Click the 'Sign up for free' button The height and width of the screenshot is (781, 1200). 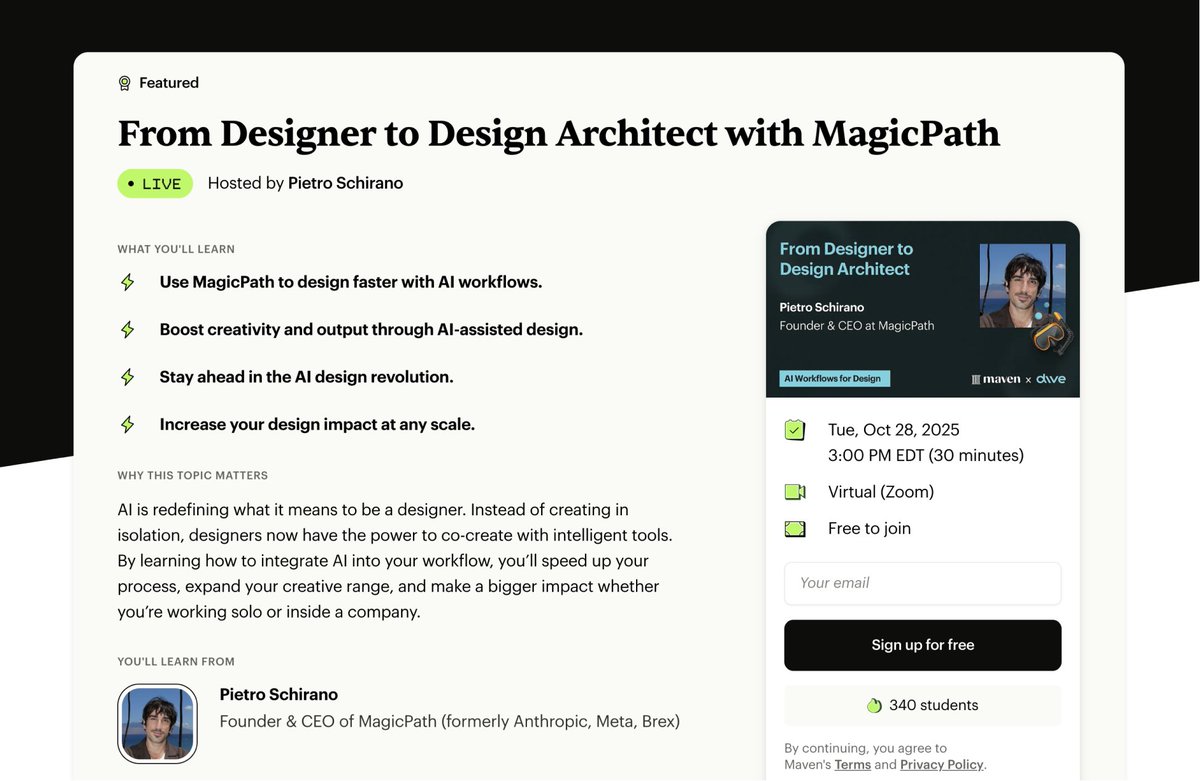coord(922,645)
